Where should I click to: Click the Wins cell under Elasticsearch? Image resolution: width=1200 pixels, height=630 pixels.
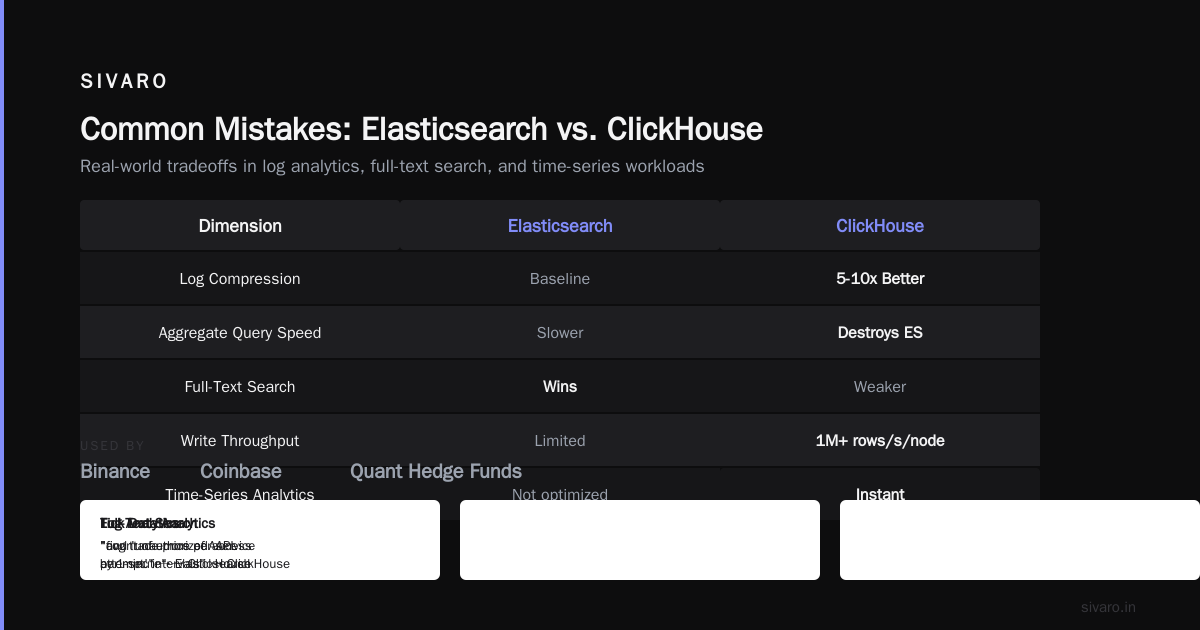(x=560, y=387)
